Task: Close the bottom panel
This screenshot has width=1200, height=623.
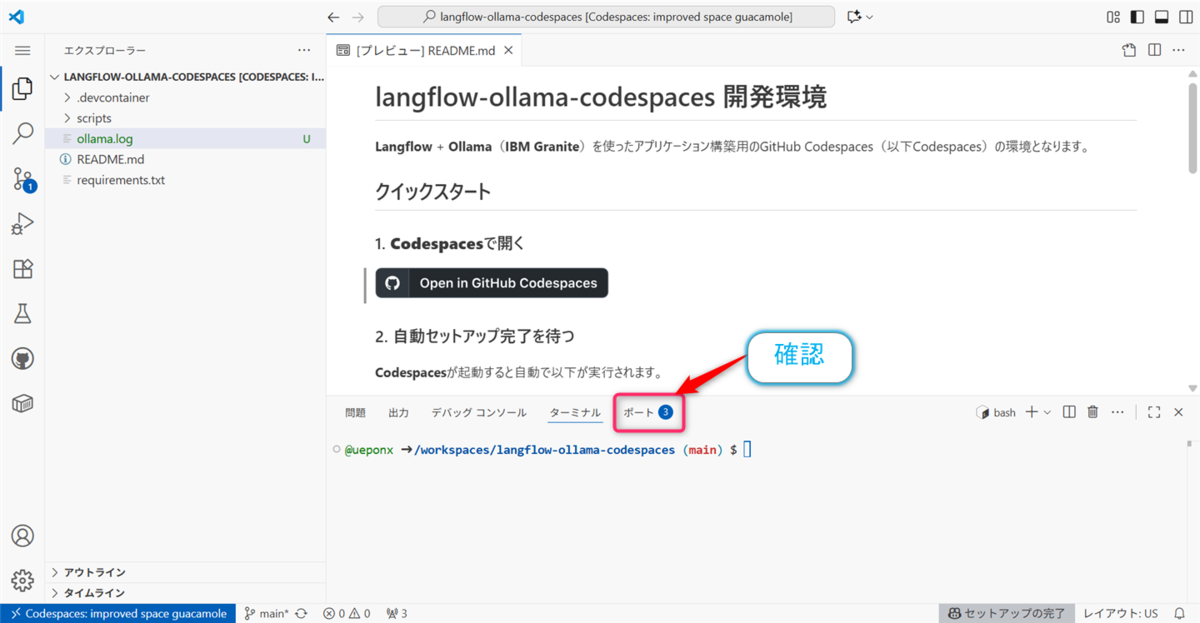Action: [x=1178, y=412]
